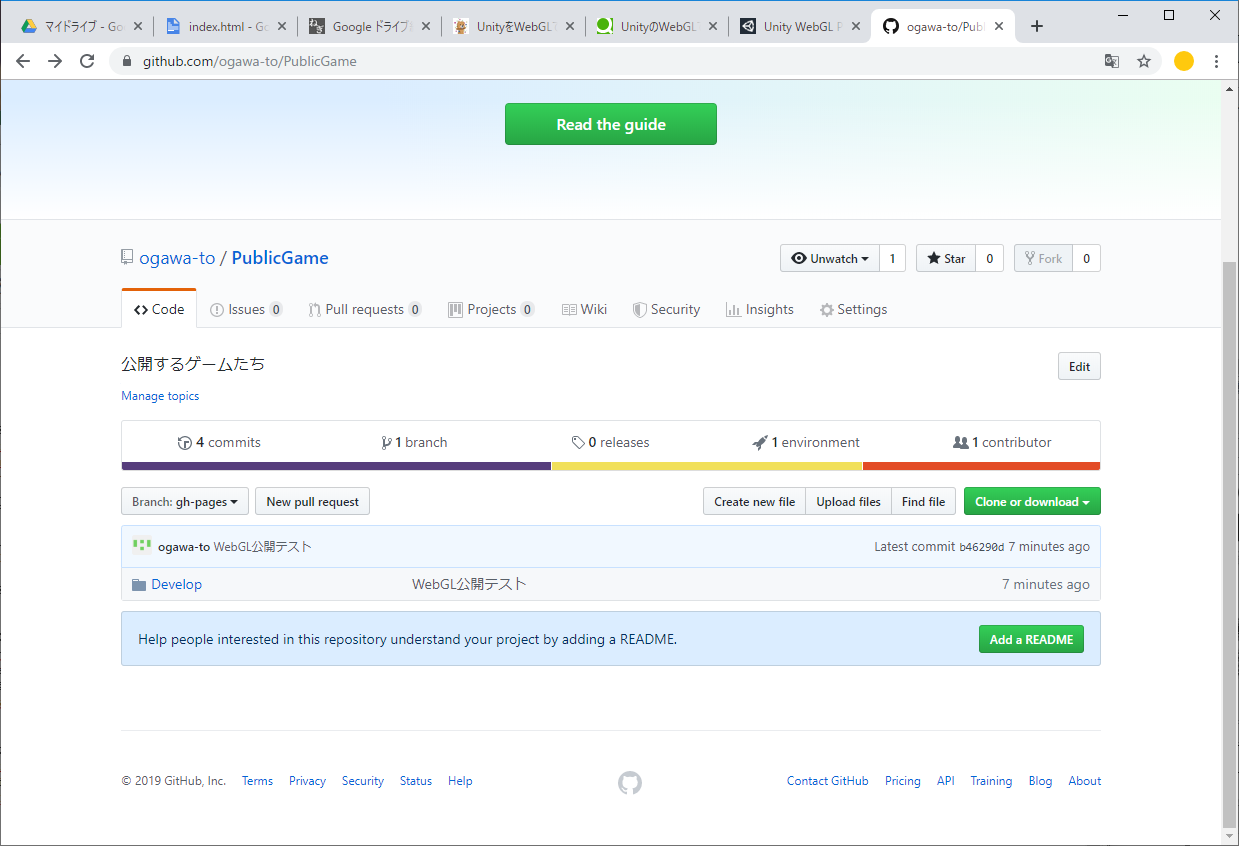View 1 contributor link
The width and height of the screenshot is (1239, 846).
(1002, 442)
